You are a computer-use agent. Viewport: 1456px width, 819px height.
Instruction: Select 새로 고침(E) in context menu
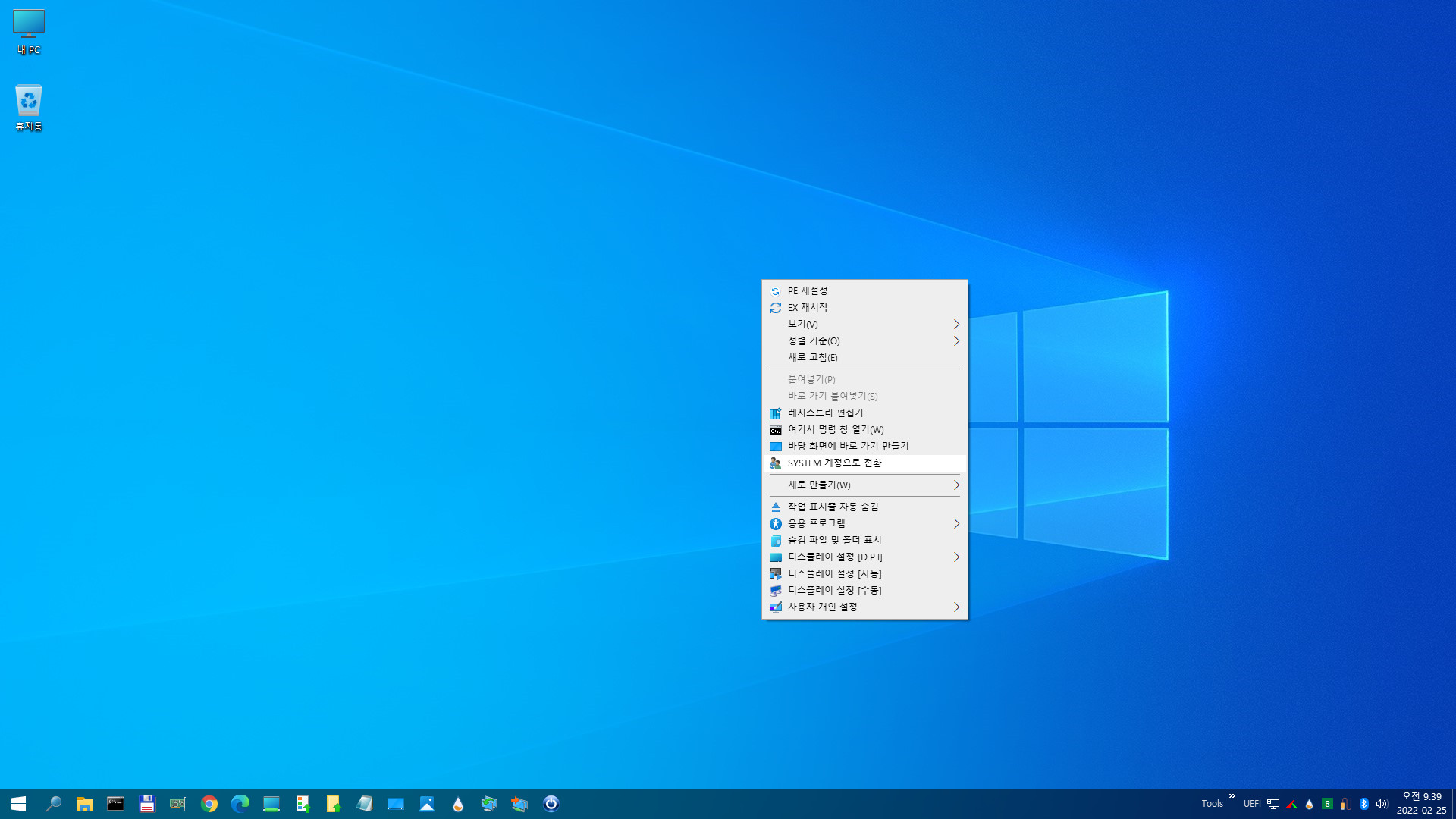[x=864, y=358]
